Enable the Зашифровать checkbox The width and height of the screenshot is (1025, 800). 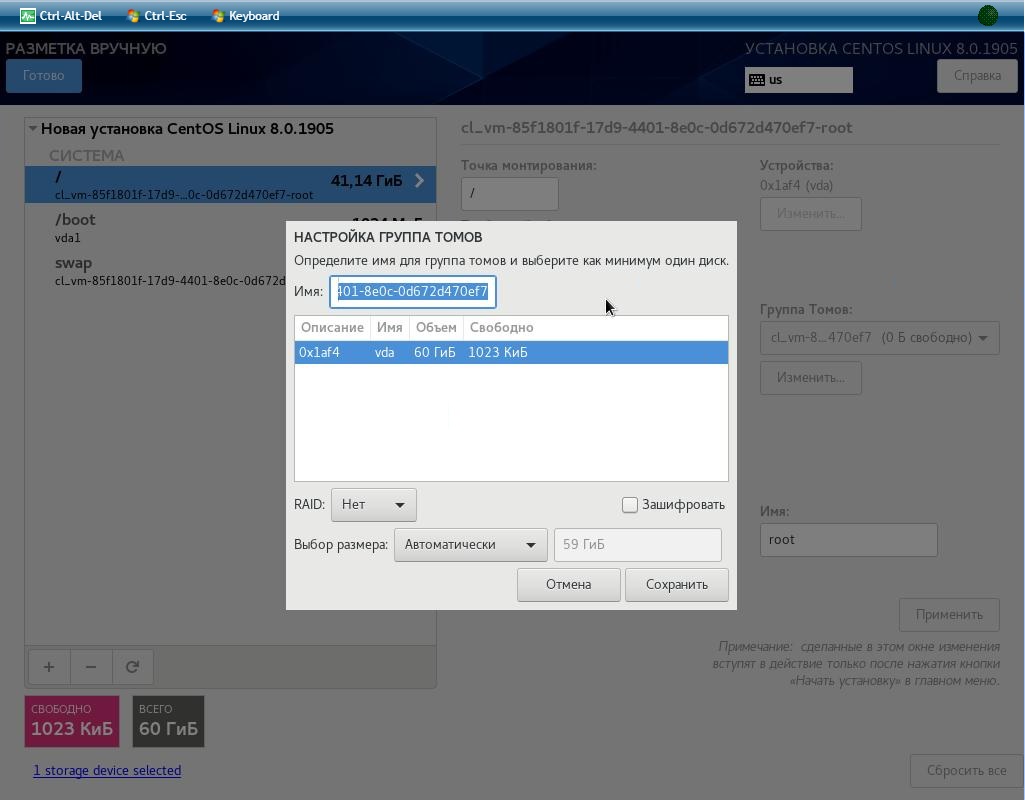coord(630,505)
